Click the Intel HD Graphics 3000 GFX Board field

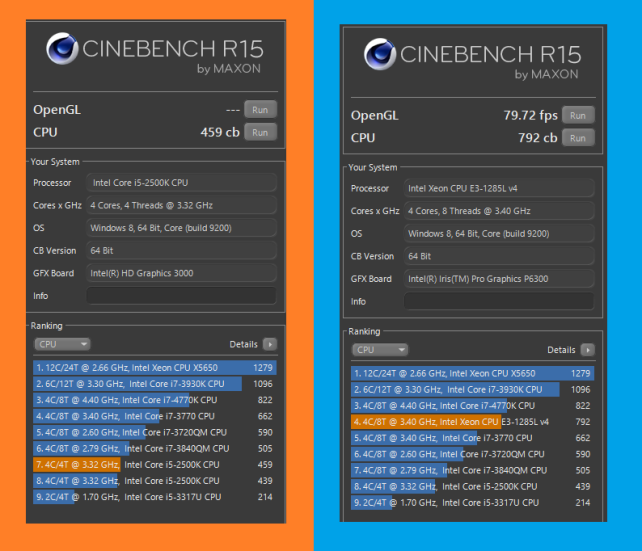pos(180,273)
